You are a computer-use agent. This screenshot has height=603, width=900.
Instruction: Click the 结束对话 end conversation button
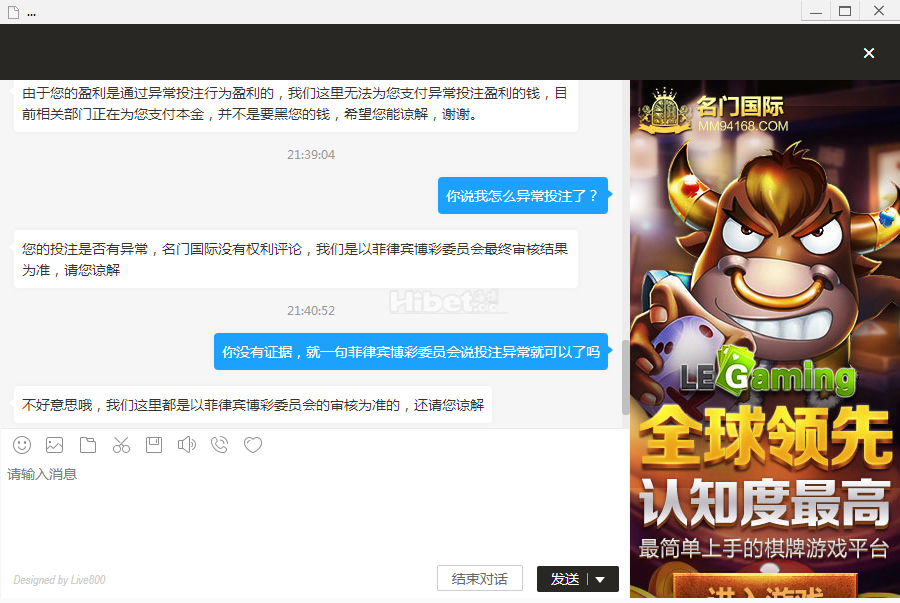click(x=479, y=579)
